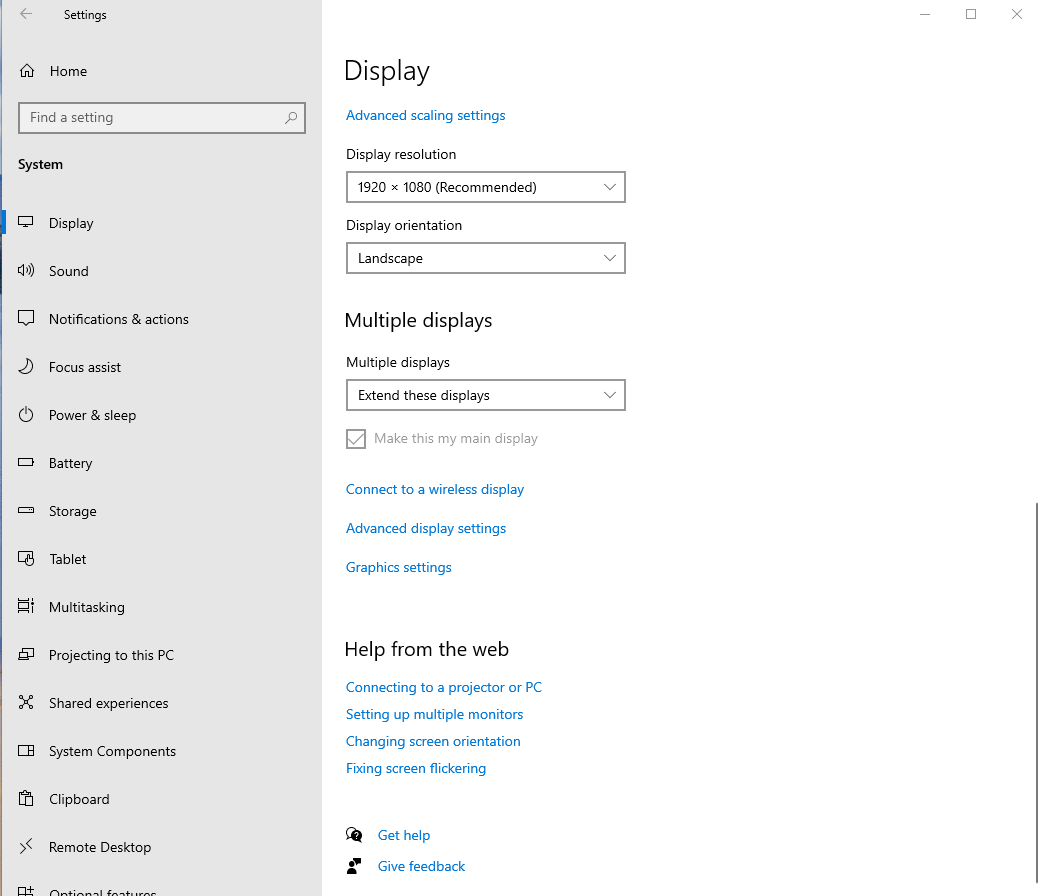Viewport: 1040px width, 896px height.
Task: Select the Remote Desktop icon
Action: (27, 847)
